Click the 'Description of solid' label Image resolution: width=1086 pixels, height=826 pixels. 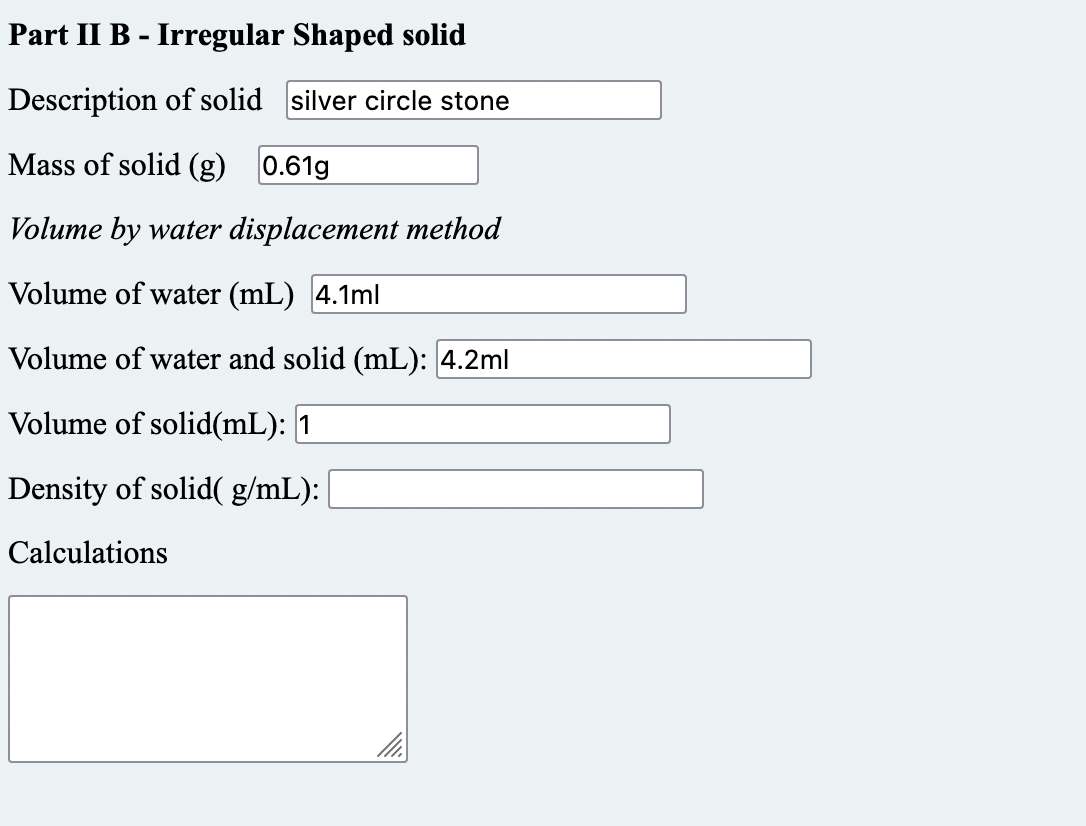[x=134, y=100]
